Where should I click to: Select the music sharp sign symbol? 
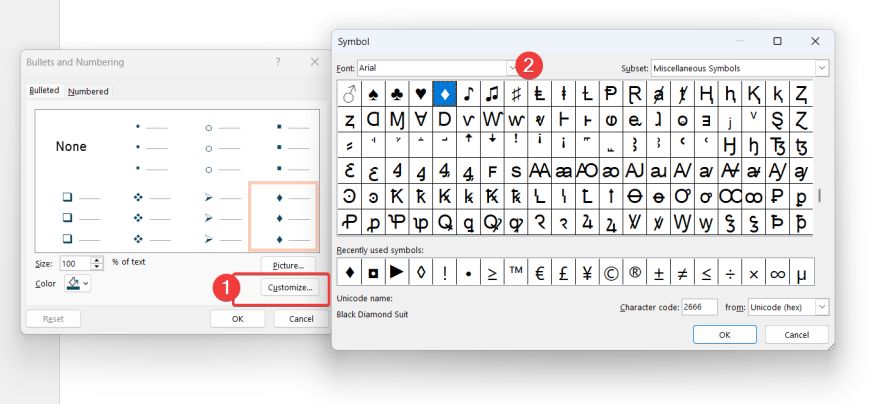coord(516,94)
